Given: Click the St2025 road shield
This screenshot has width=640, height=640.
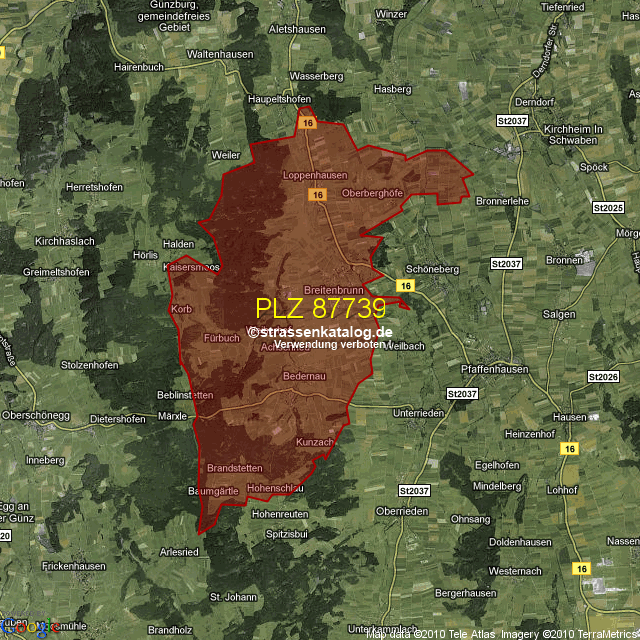Looking at the screenshot, I should (607, 208).
